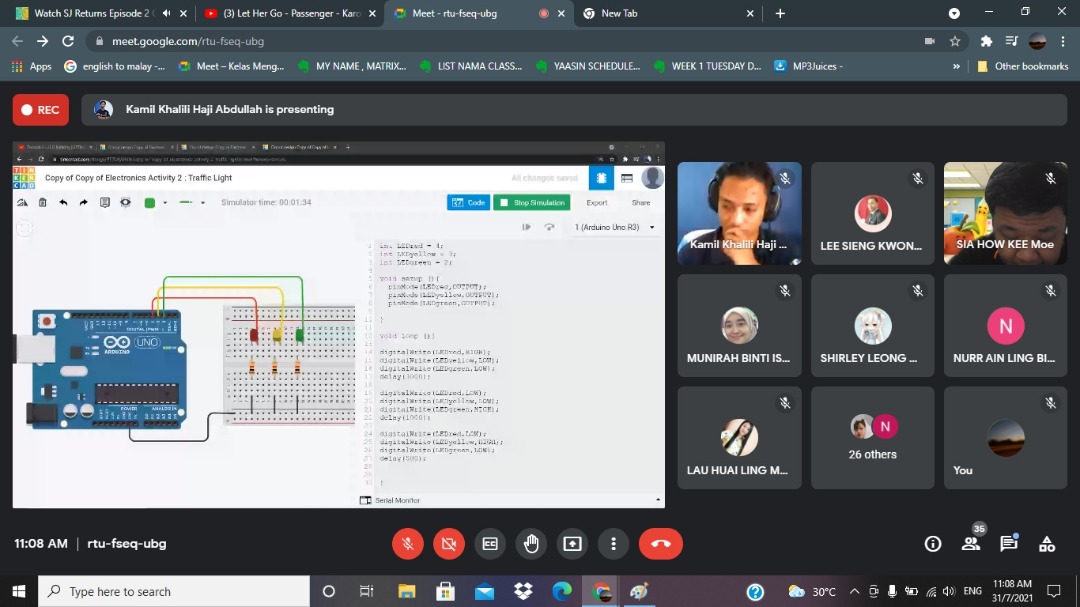Open the chat with everyone panel

coord(1009,544)
